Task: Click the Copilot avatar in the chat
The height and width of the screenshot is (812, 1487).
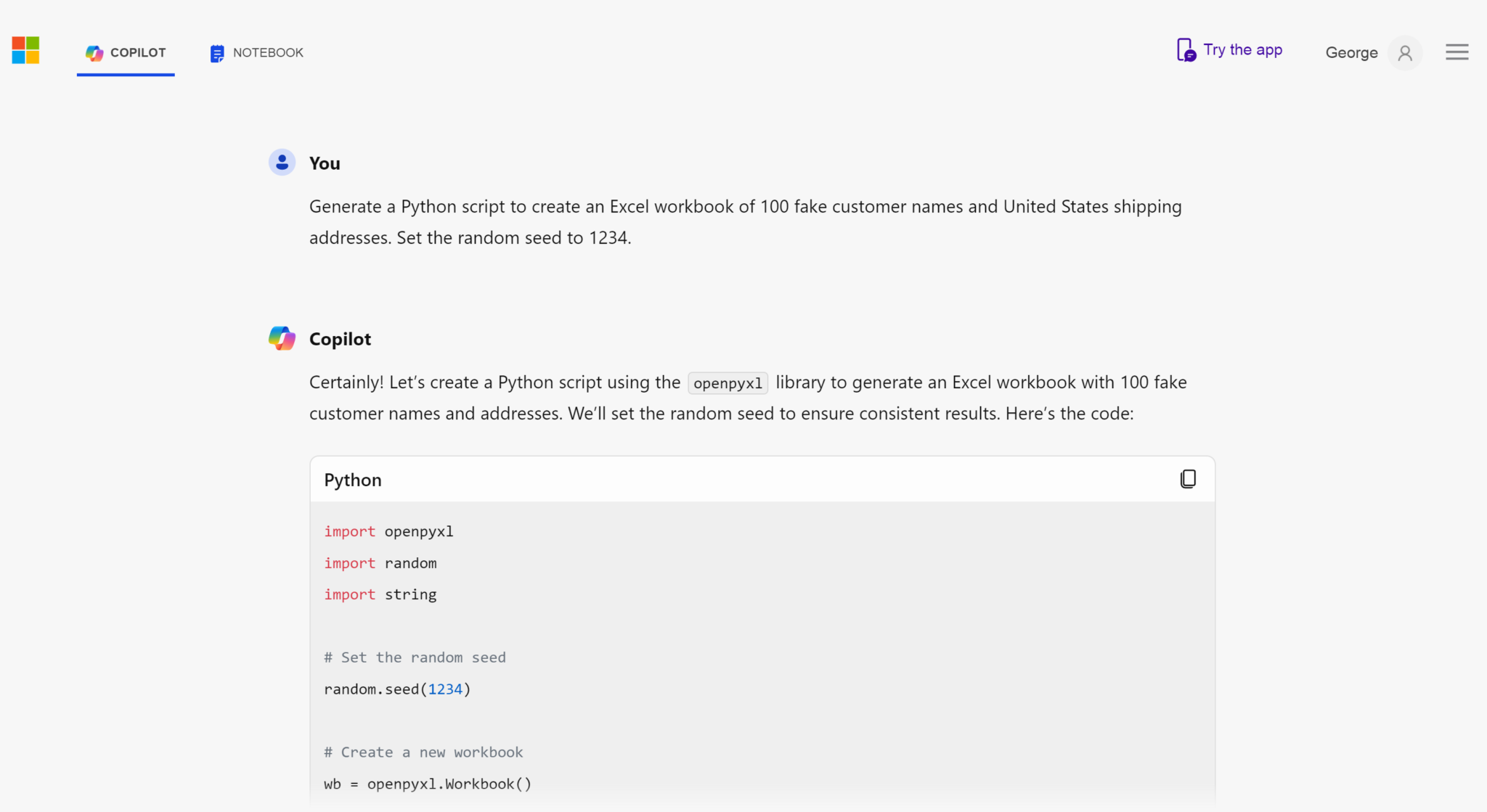Action: [x=282, y=339]
